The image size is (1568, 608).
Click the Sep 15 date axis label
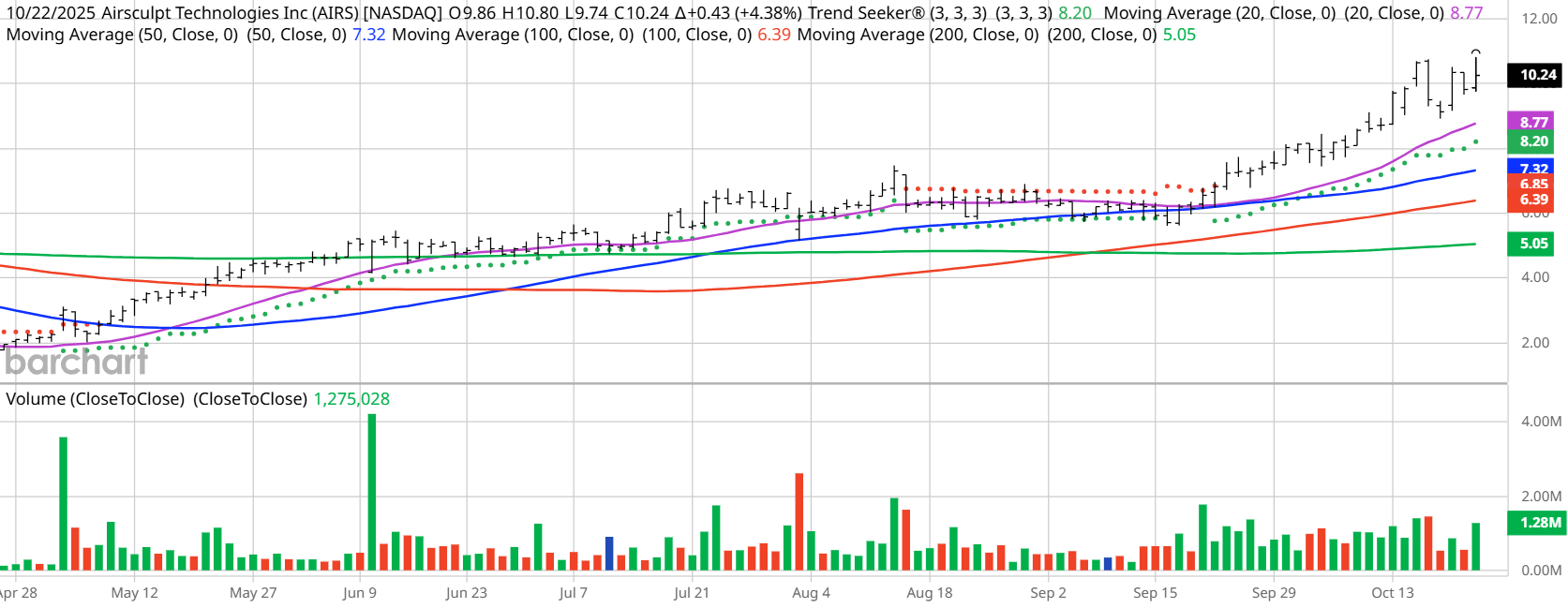1155,592
